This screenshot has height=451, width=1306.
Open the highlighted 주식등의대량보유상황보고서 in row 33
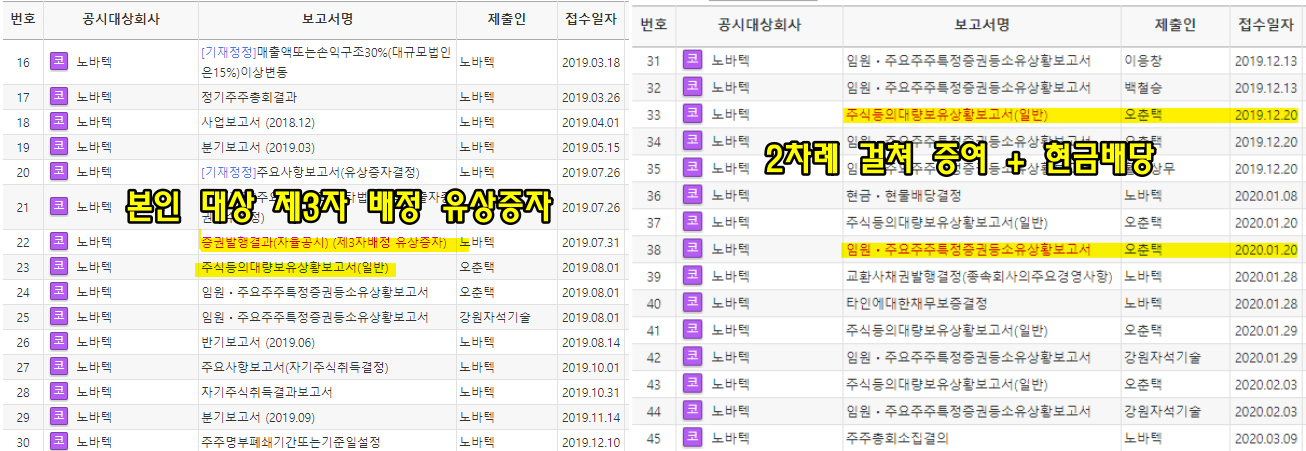[x=946, y=113]
